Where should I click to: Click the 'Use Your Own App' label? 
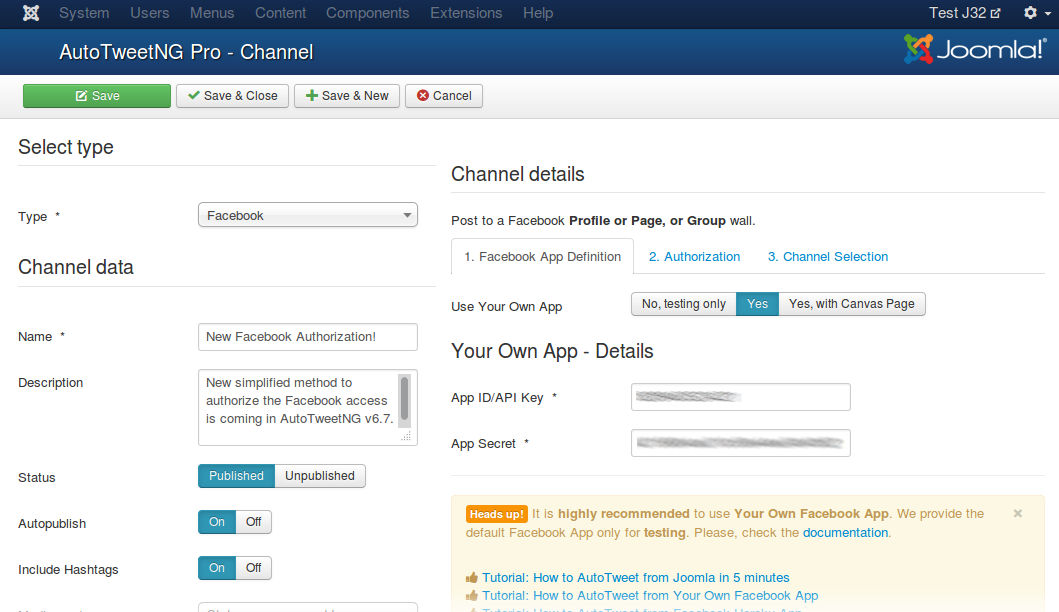click(507, 307)
